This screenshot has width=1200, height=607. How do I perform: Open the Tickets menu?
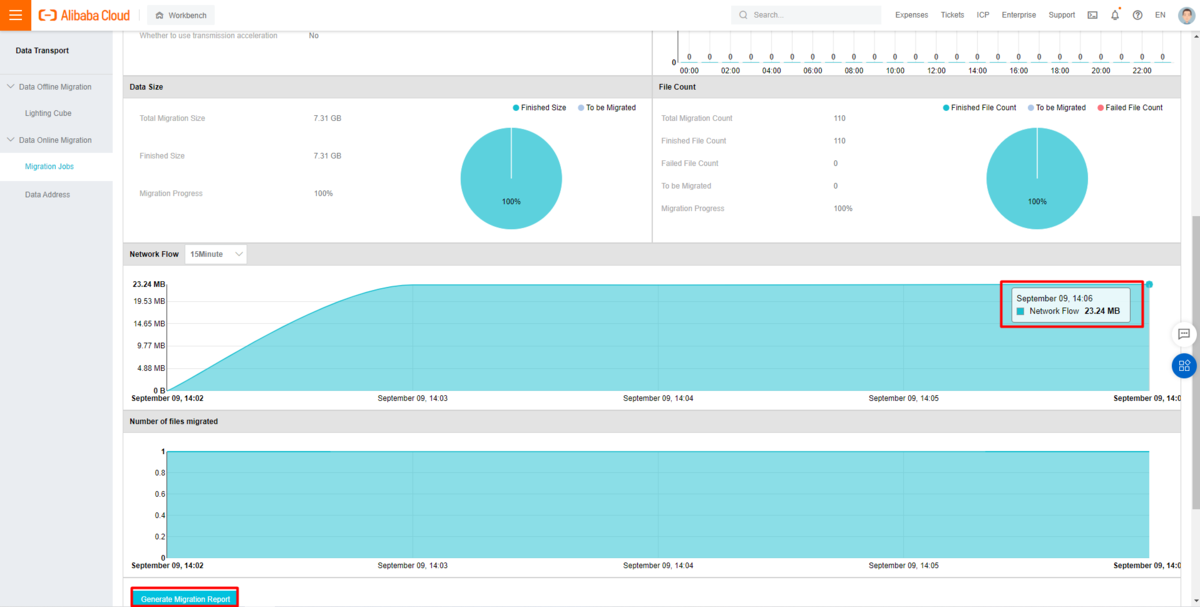[952, 15]
